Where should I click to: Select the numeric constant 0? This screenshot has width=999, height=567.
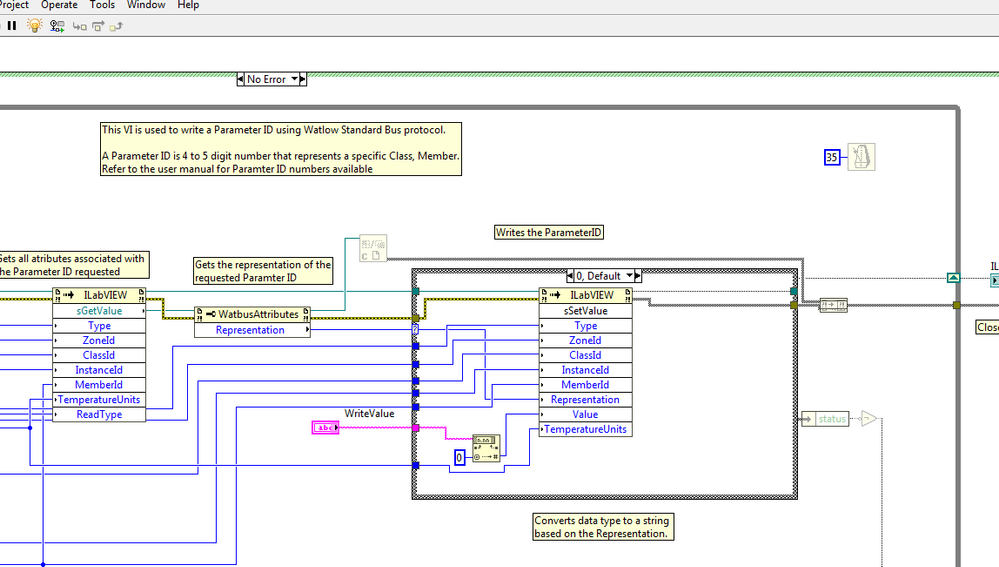(x=459, y=457)
